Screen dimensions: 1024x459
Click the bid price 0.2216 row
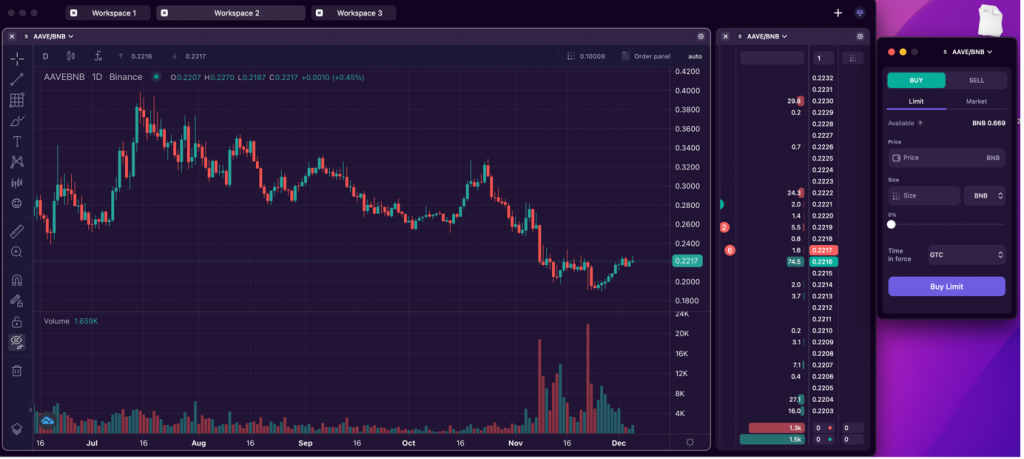click(x=823, y=262)
